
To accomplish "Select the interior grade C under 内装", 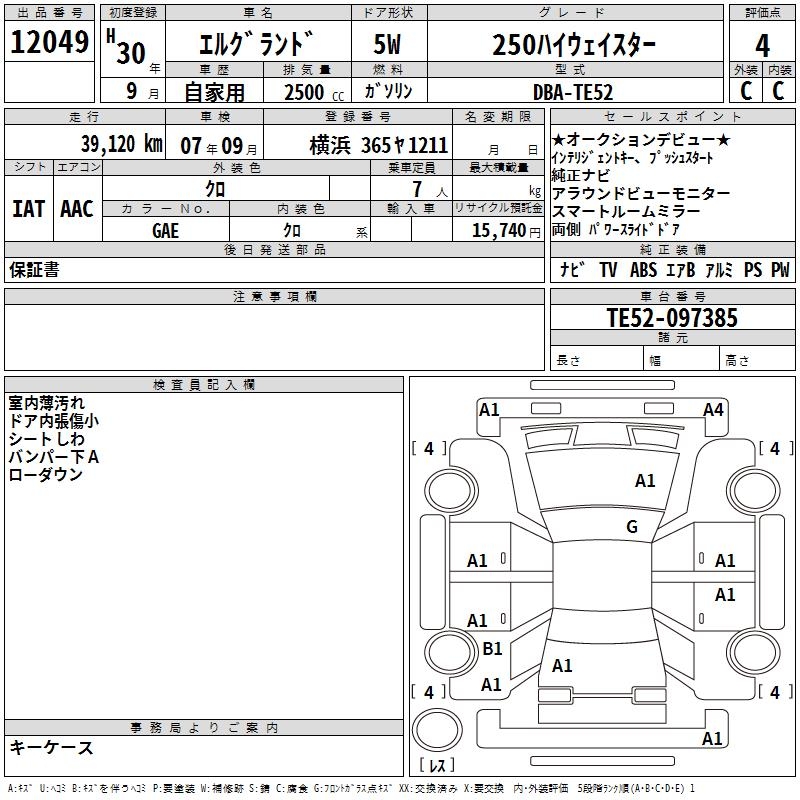I will [x=778, y=90].
